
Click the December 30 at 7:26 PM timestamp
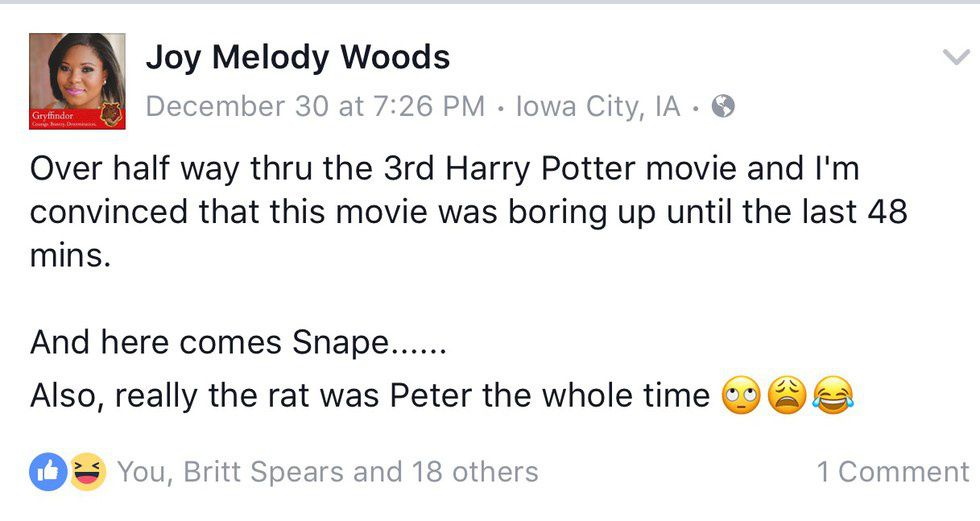315,106
